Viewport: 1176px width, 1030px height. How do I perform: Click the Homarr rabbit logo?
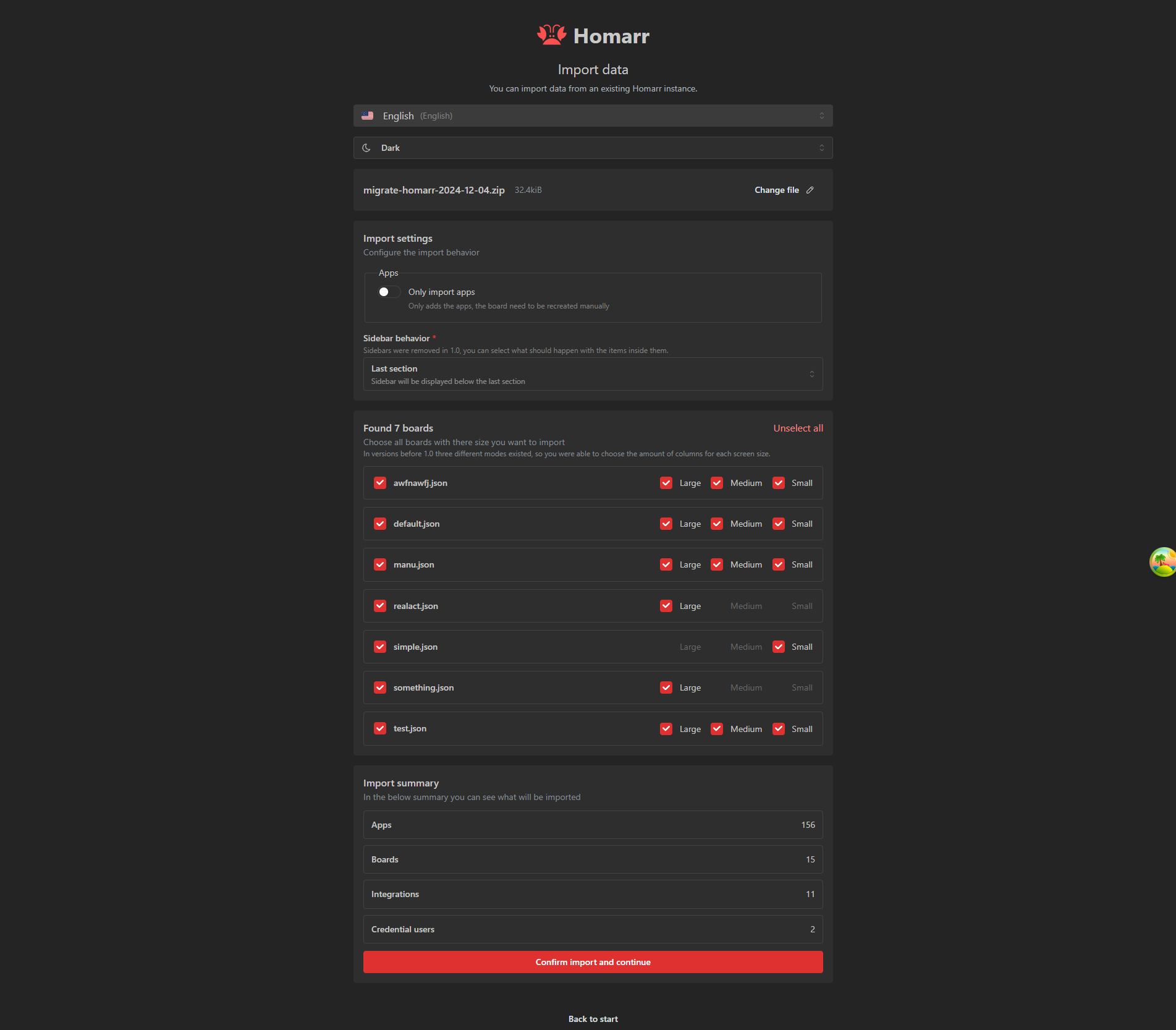tap(551, 35)
